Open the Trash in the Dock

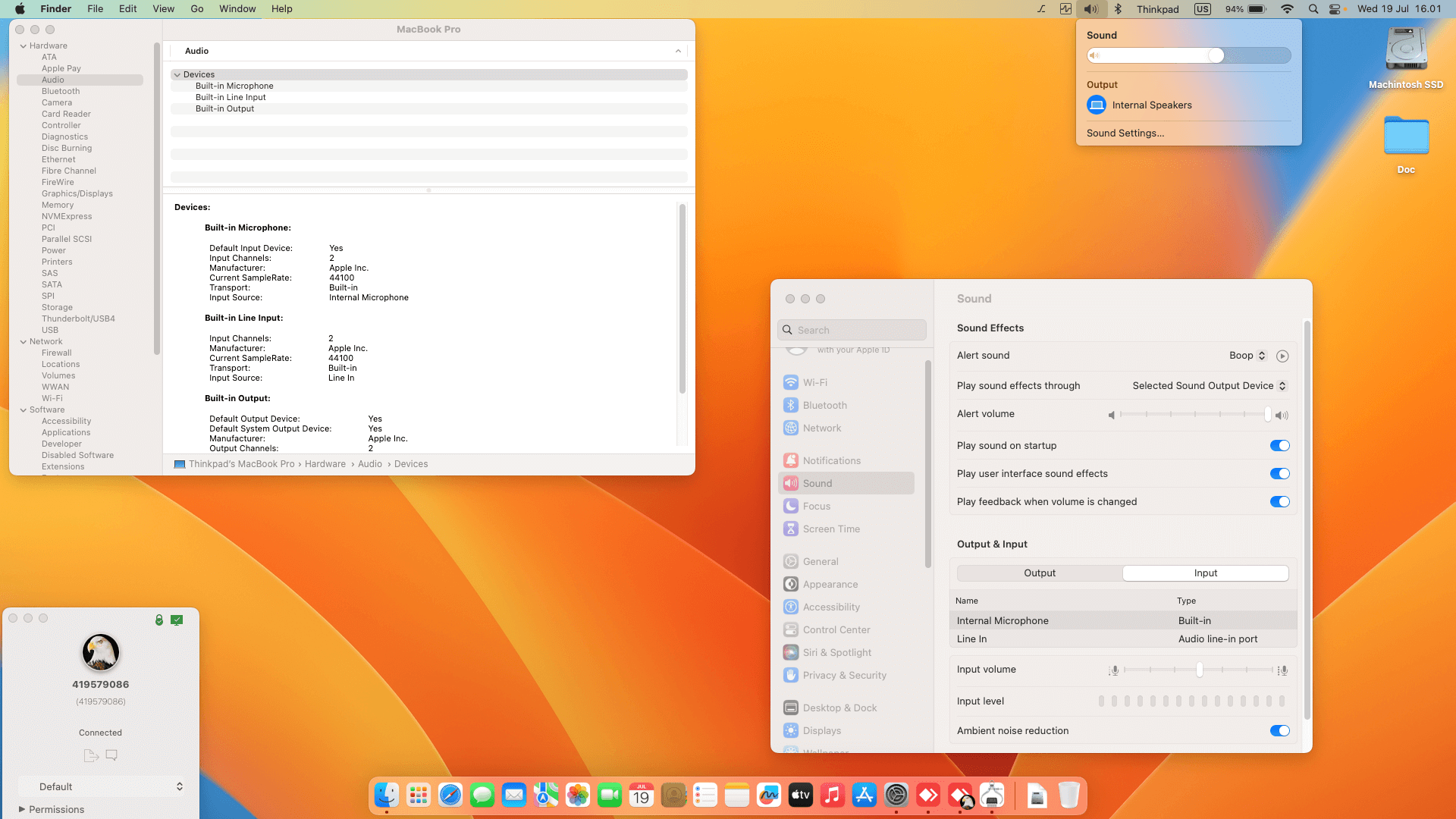click(1069, 795)
